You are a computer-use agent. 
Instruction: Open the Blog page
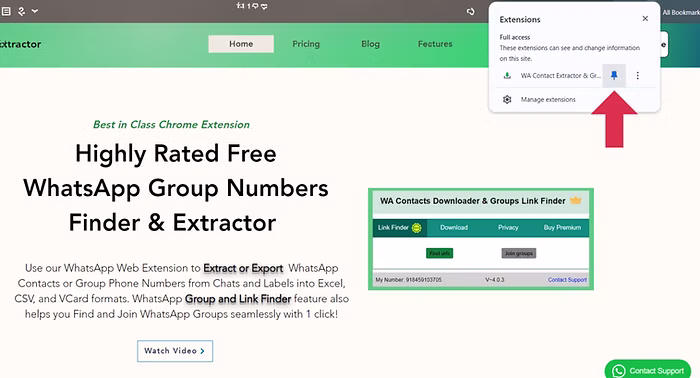coord(370,44)
